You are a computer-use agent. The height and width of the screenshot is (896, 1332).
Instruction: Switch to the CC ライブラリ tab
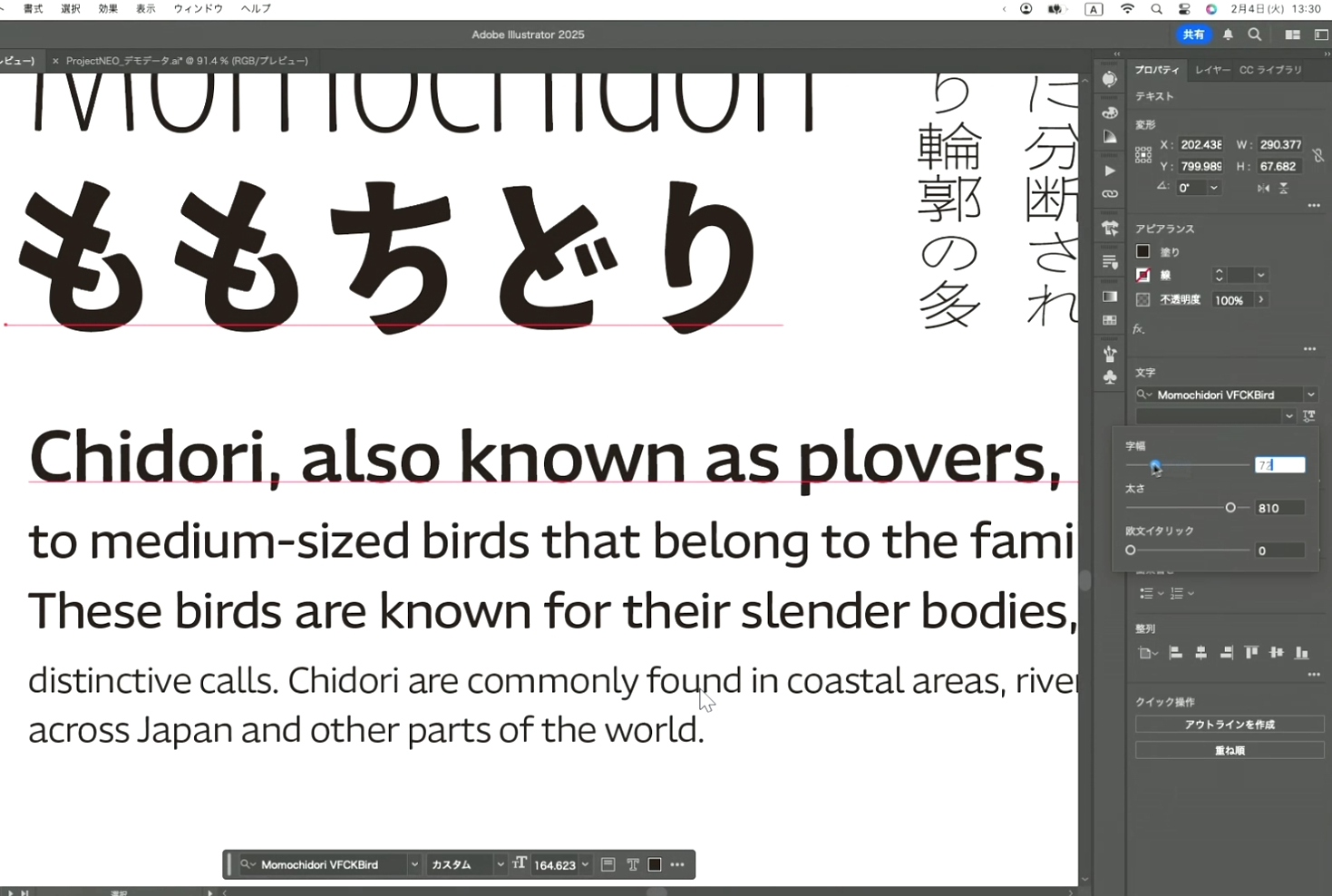tap(1270, 70)
